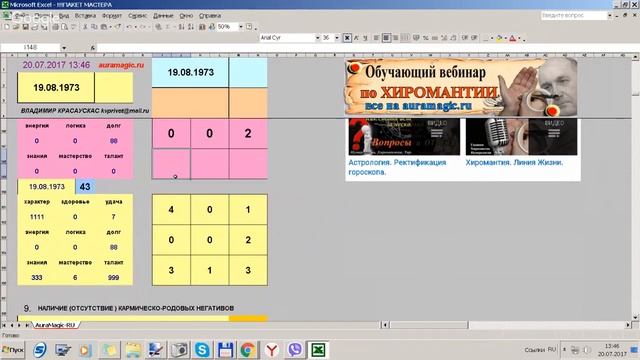Toggle Bold formatting button

tap(347, 38)
